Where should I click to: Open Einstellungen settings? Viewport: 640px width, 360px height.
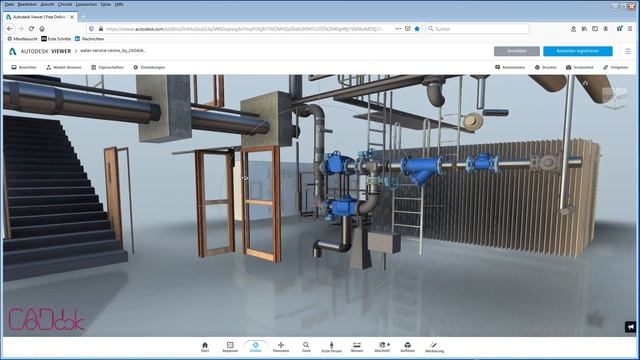click(x=149, y=67)
